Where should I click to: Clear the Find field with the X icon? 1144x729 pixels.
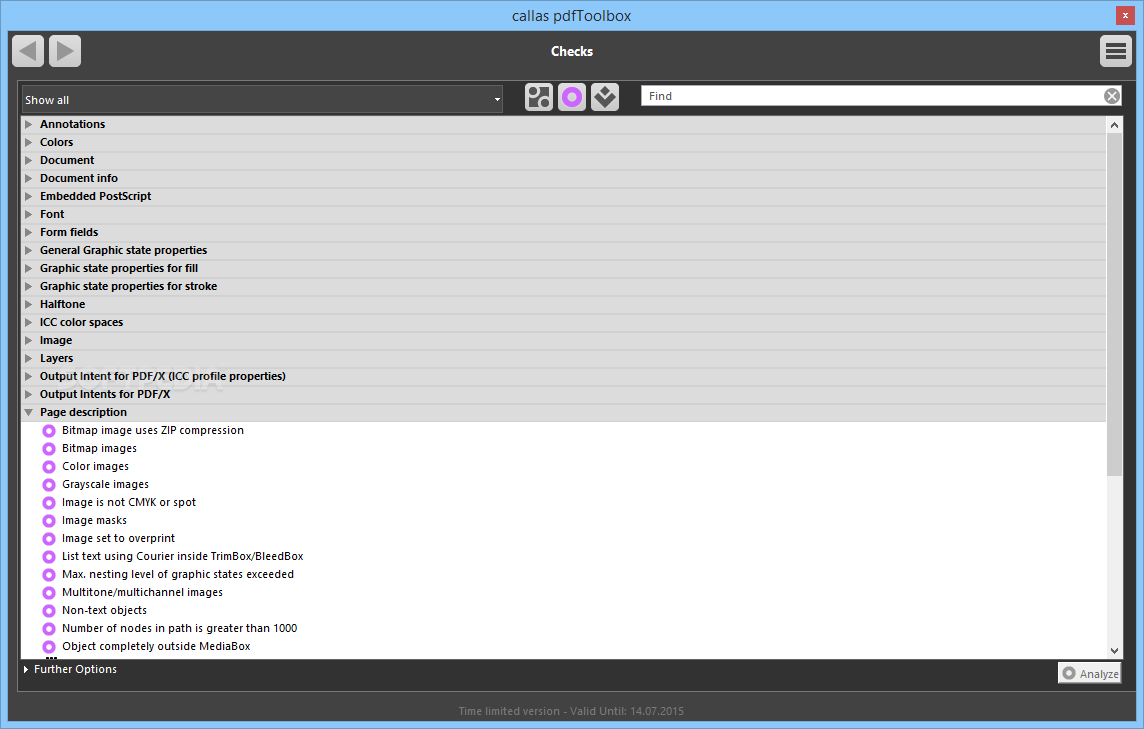coord(1111,96)
